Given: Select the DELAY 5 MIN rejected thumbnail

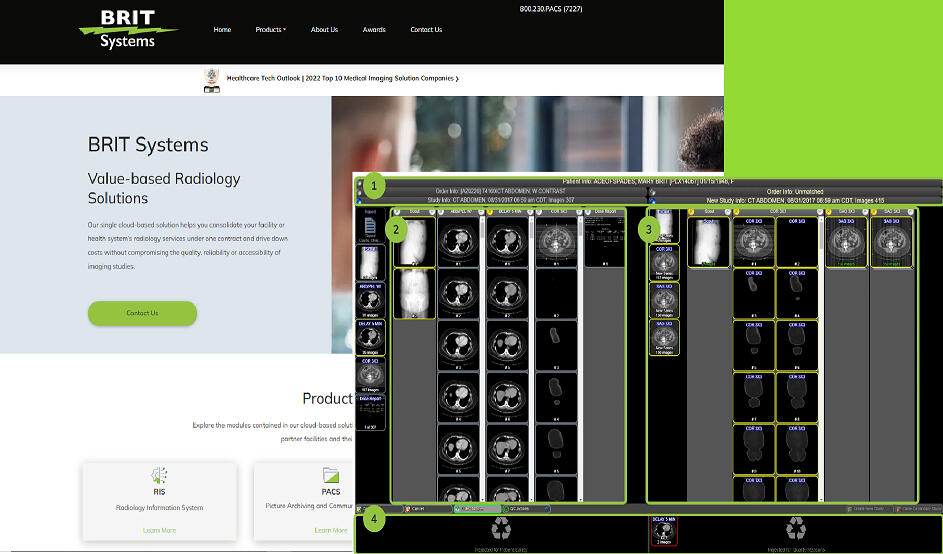Looking at the screenshot, I should coord(664,533).
